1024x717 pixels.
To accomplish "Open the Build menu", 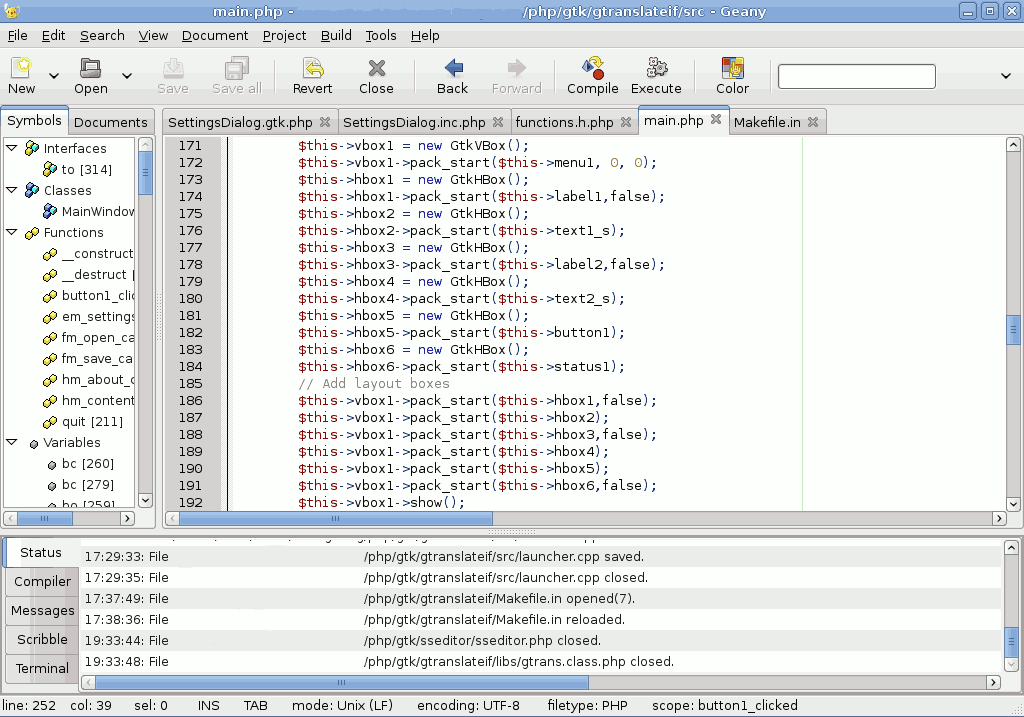I will click(336, 35).
